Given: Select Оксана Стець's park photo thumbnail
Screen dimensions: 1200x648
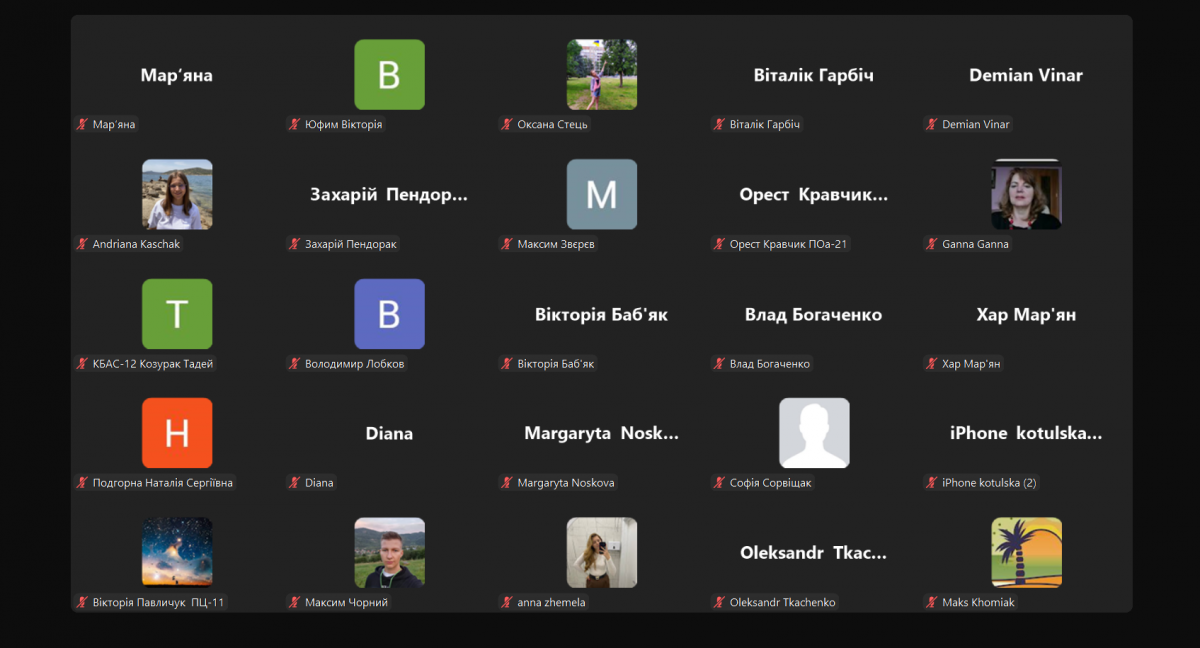Looking at the screenshot, I should tap(601, 75).
